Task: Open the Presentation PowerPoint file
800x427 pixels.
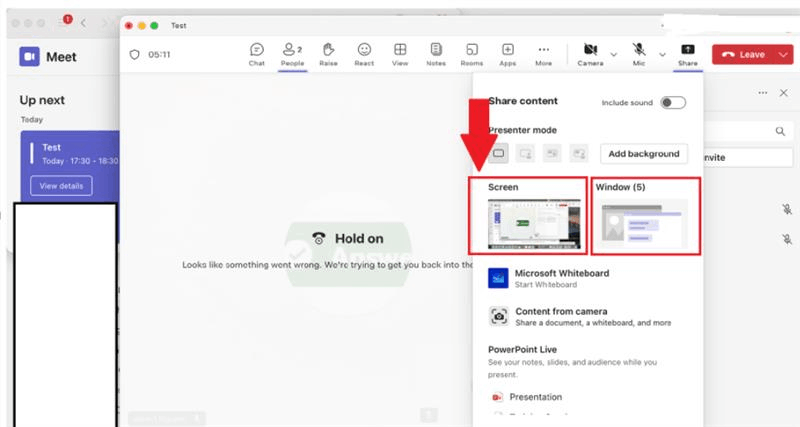Action: pos(526,397)
